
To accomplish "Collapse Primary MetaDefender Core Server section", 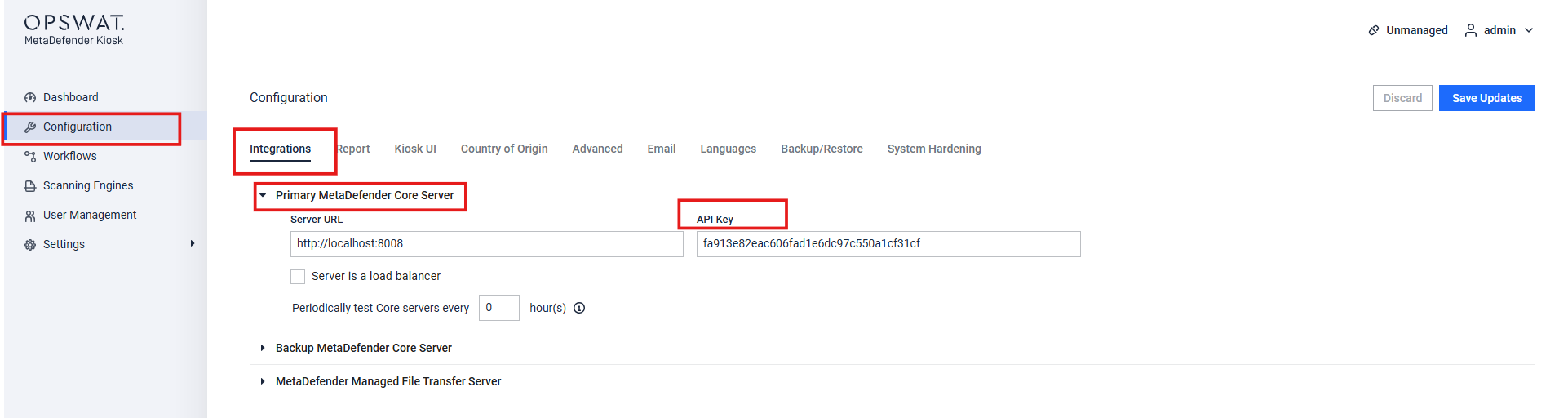I will coord(263,195).
